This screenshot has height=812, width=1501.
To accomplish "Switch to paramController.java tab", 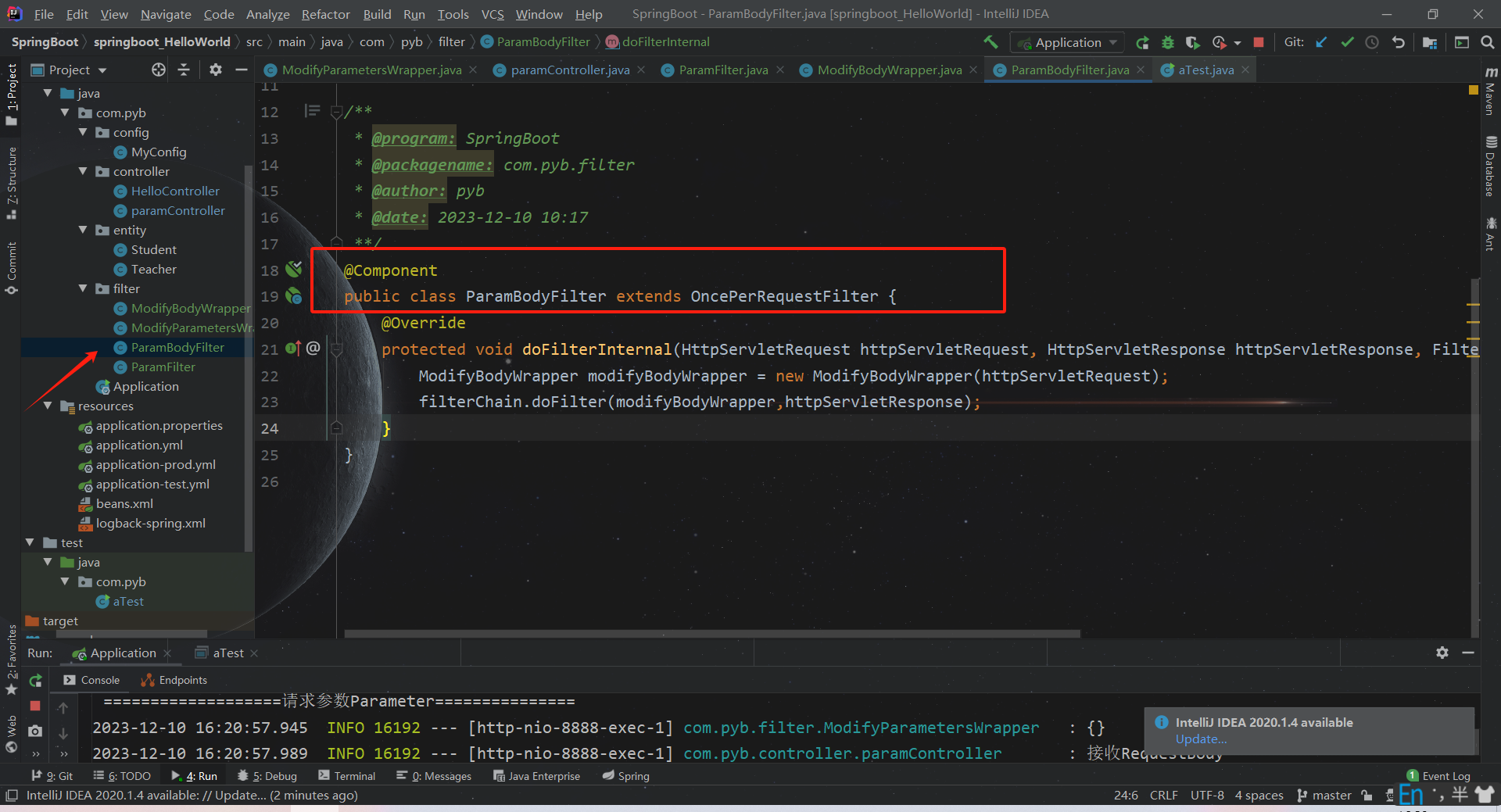I will tap(570, 70).
